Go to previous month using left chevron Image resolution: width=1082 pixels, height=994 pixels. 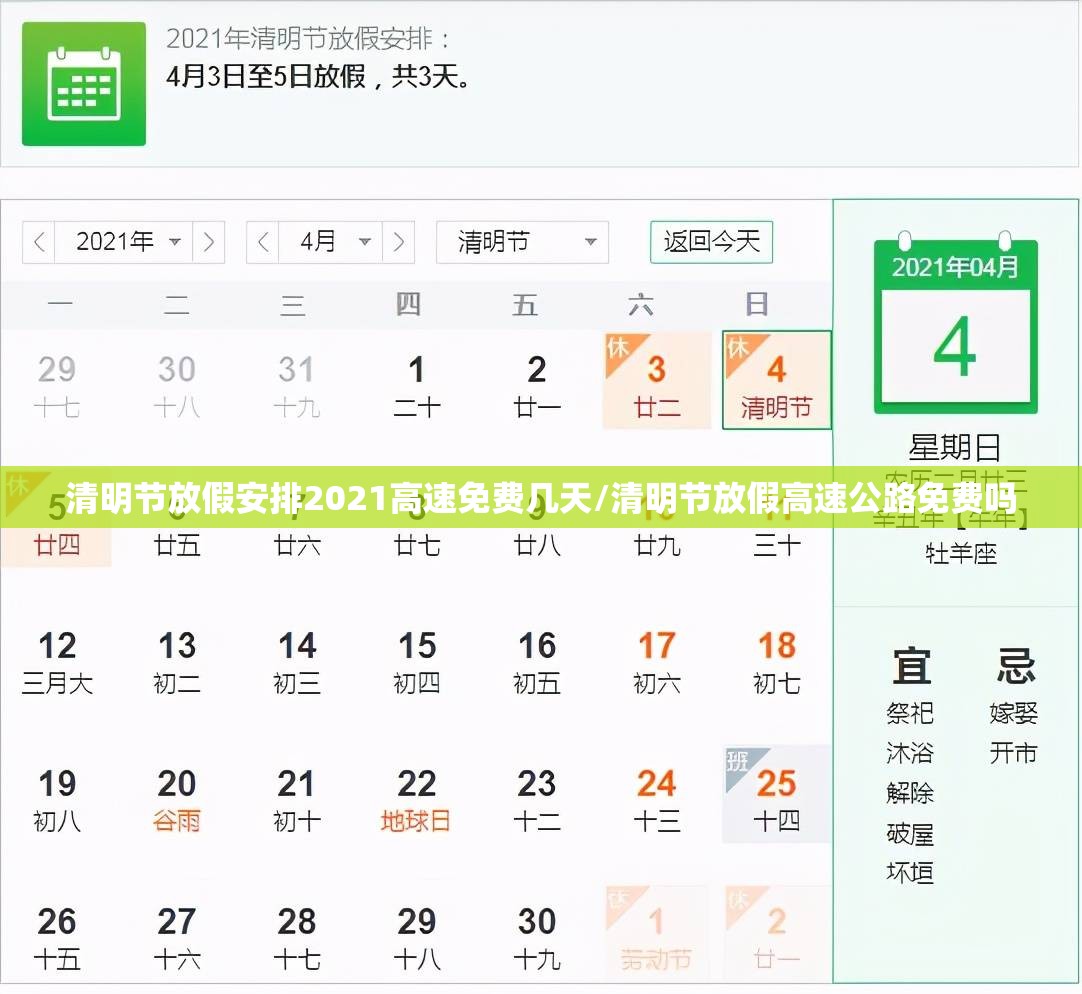[x=263, y=242]
